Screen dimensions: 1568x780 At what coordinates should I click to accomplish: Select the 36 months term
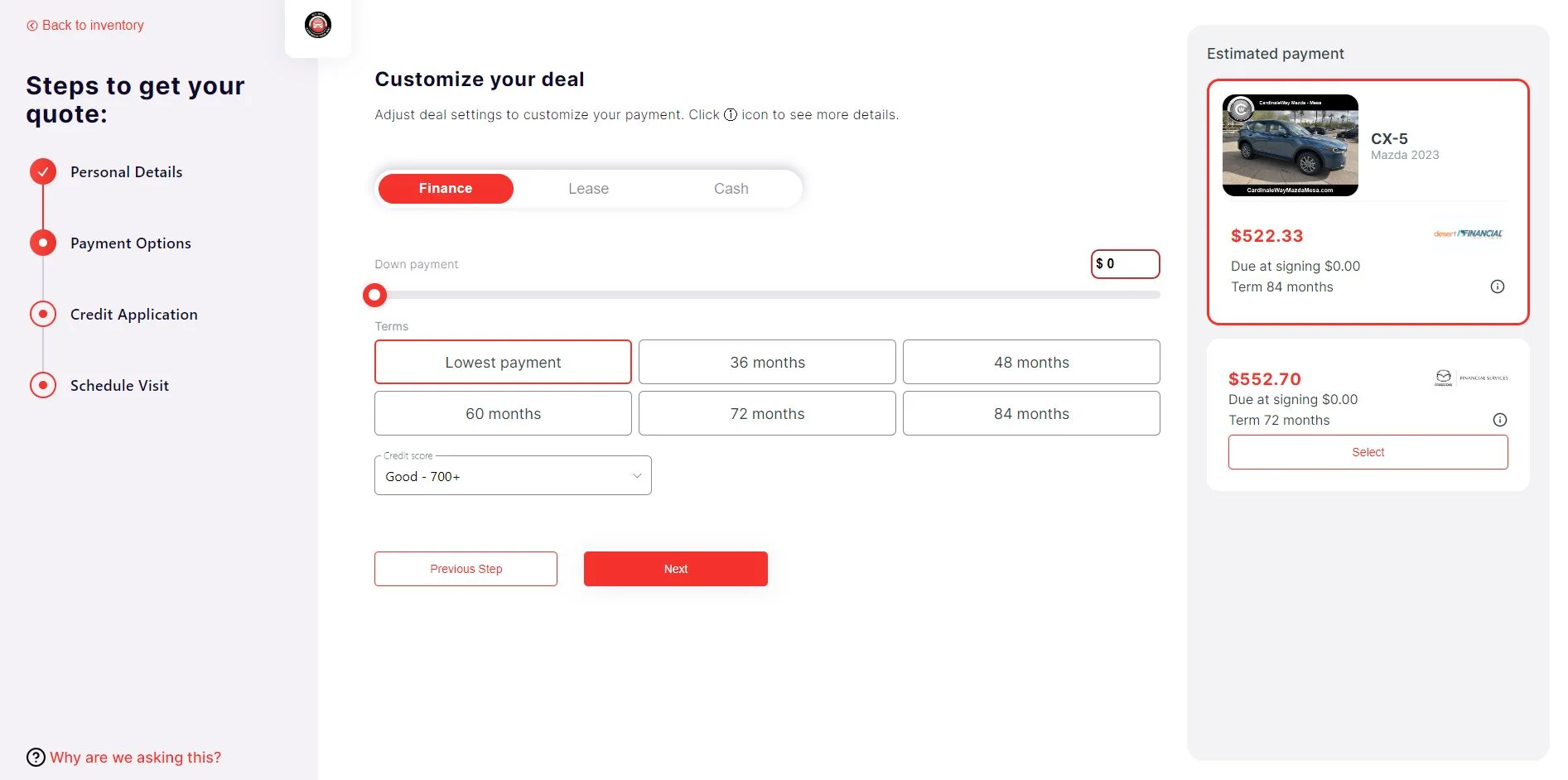(x=767, y=362)
